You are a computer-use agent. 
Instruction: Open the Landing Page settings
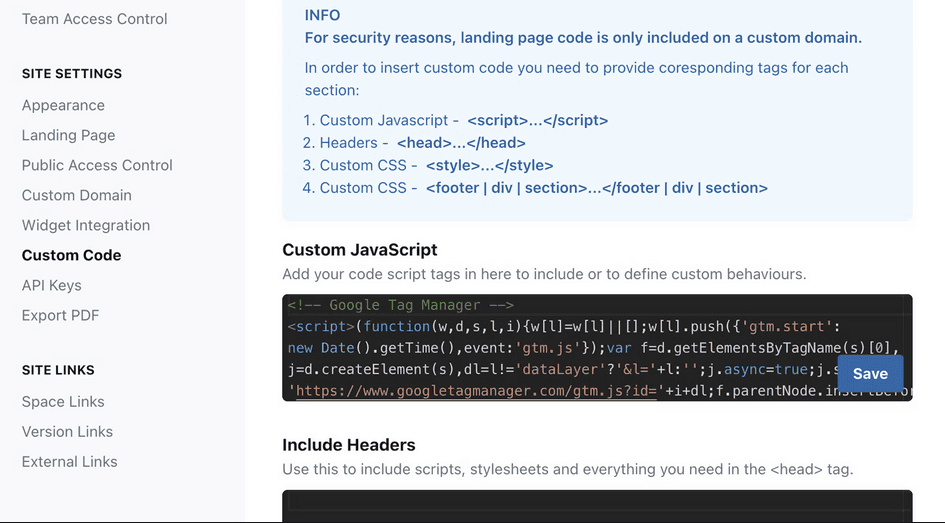(68, 135)
